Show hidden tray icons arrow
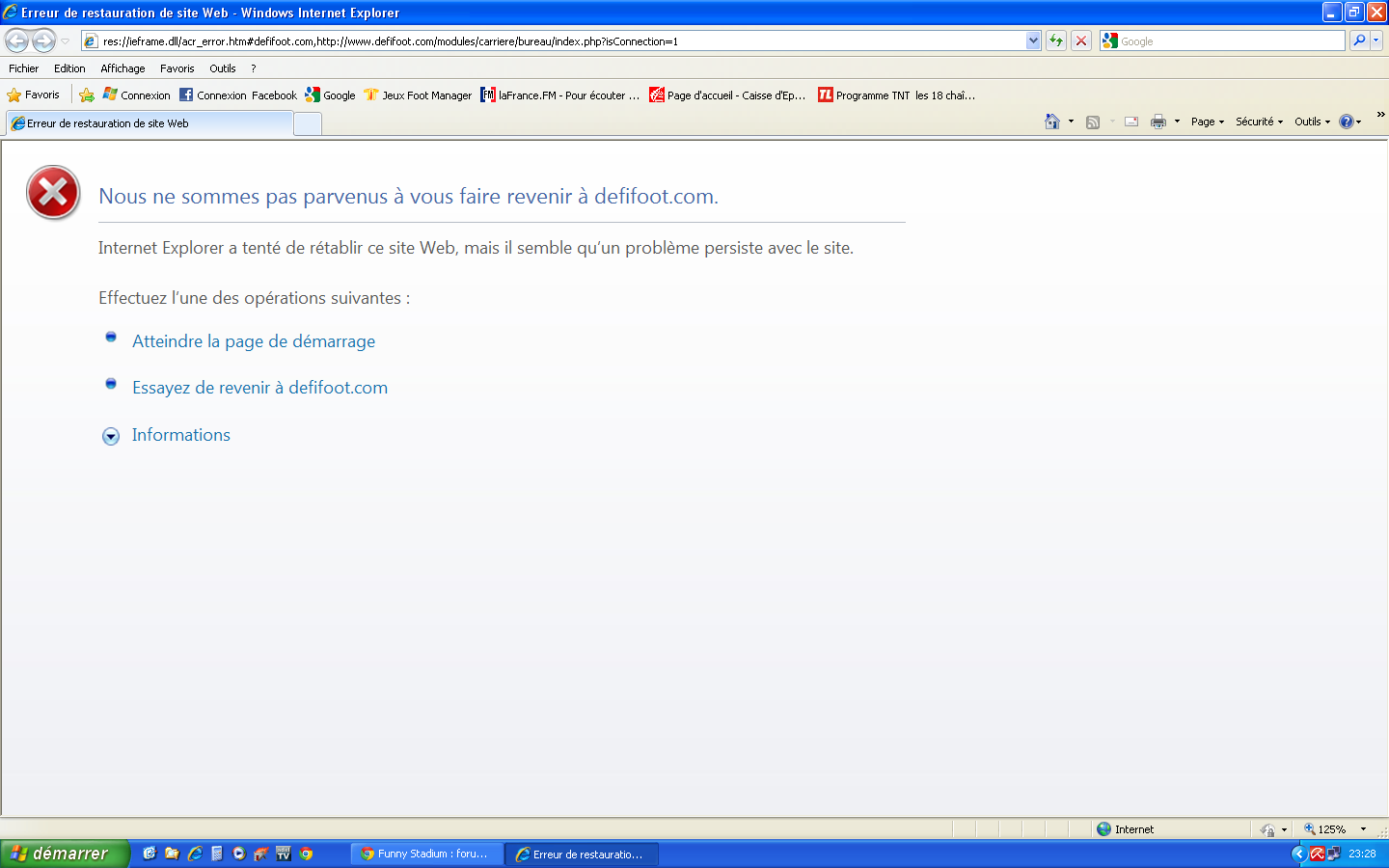 [x=1298, y=854]
